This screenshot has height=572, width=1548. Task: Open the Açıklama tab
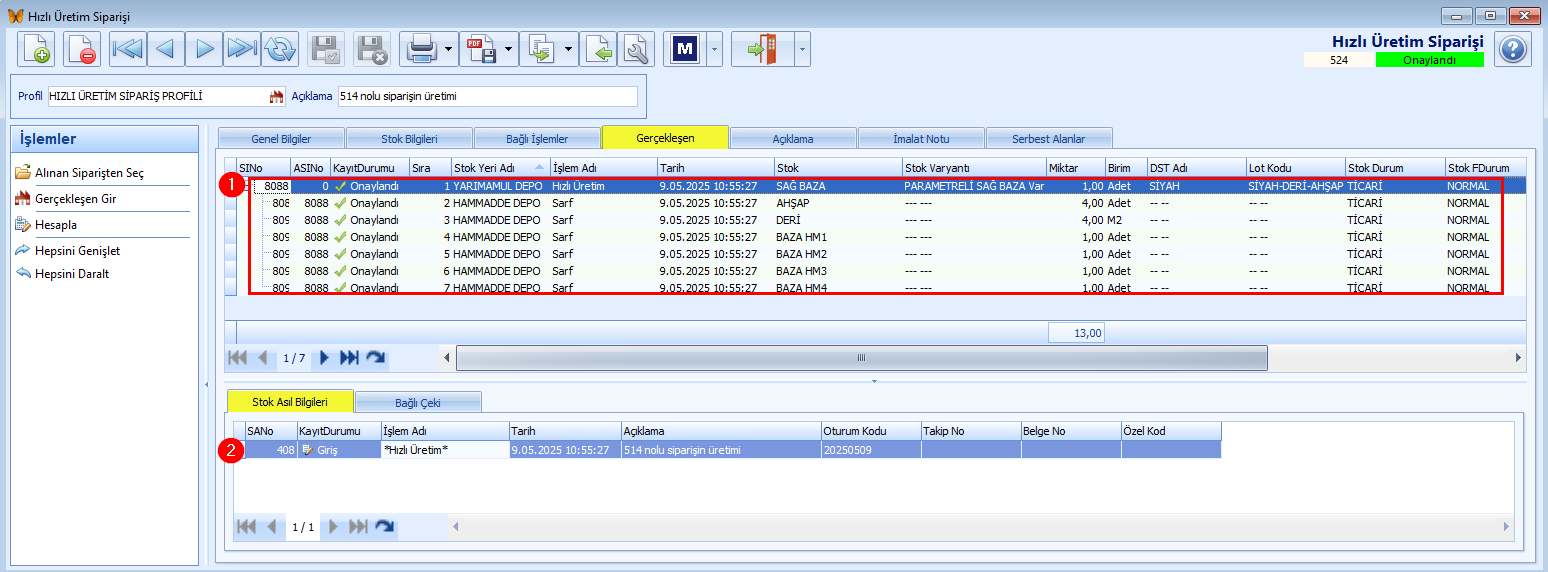(793, 139)
